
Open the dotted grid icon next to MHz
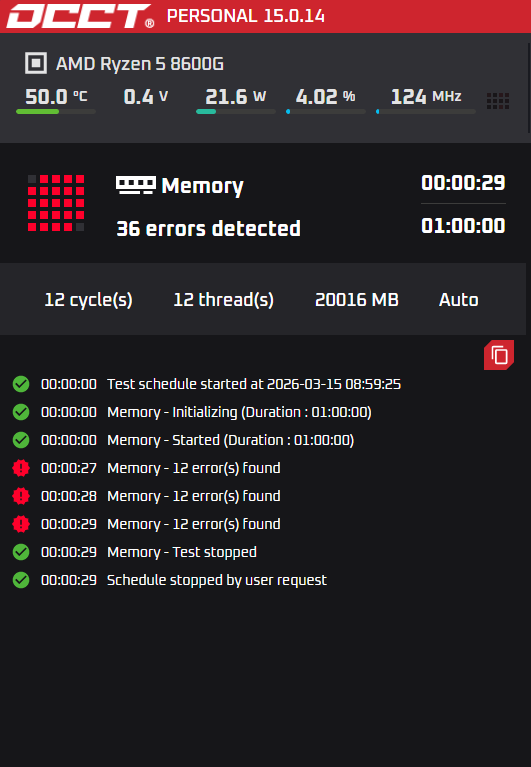pos(498,101)
